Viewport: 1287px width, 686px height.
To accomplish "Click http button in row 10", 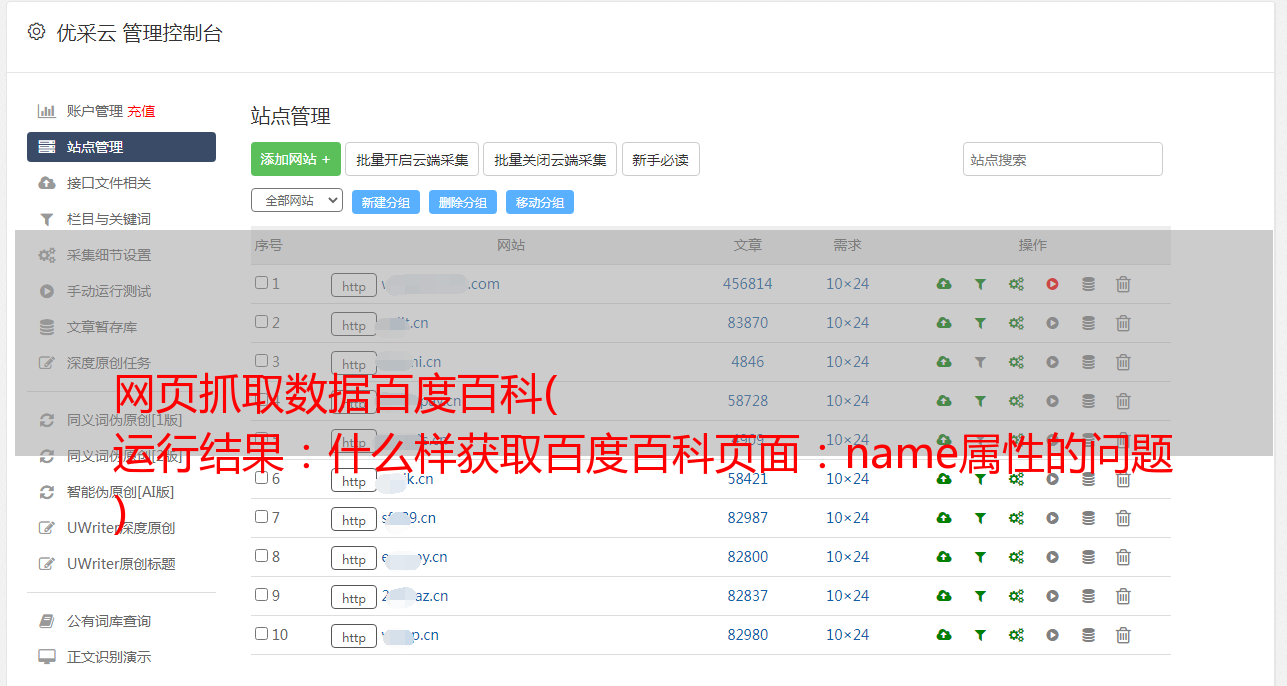I will click(x=354, y=637).
